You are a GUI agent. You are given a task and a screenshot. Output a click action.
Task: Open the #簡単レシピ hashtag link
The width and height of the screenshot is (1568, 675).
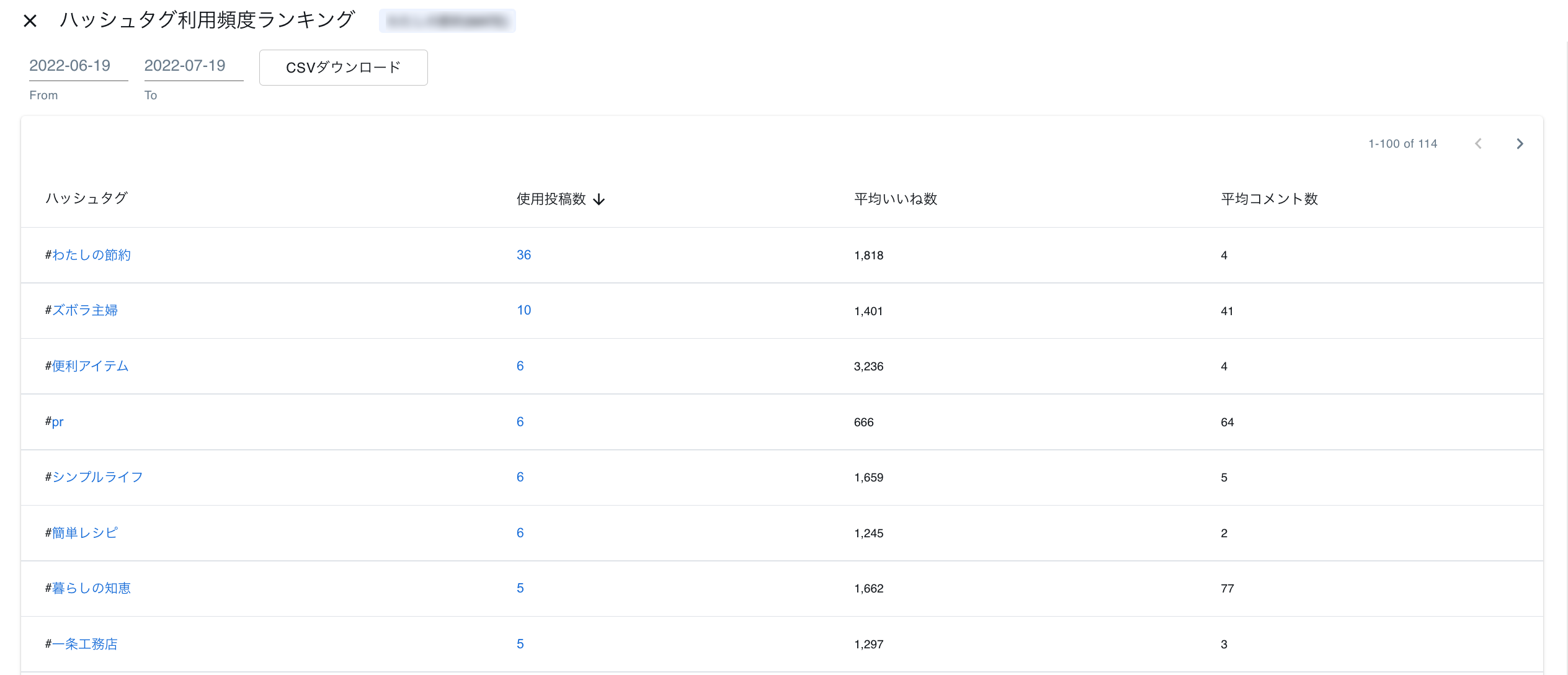tap(84, 533)
